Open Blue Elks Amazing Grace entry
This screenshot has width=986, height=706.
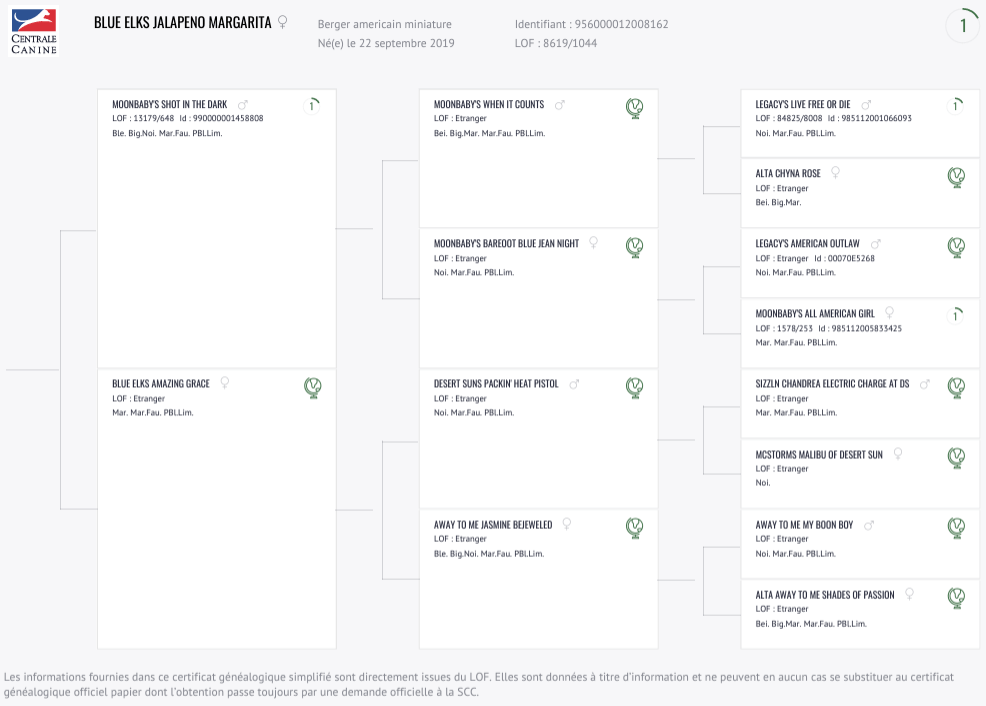click(161, 383)
